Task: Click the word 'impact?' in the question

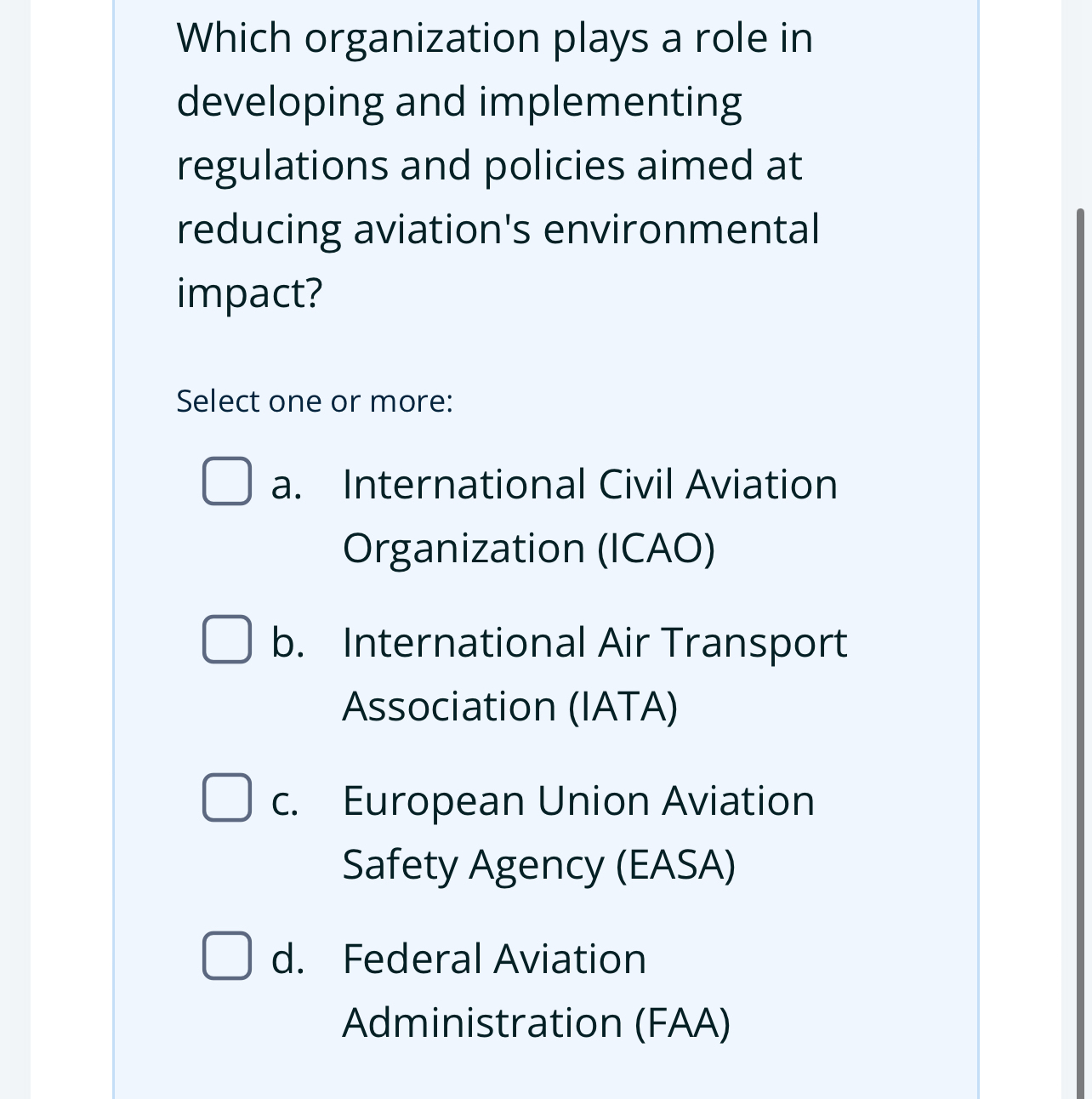Action: [x=250, y=293]
